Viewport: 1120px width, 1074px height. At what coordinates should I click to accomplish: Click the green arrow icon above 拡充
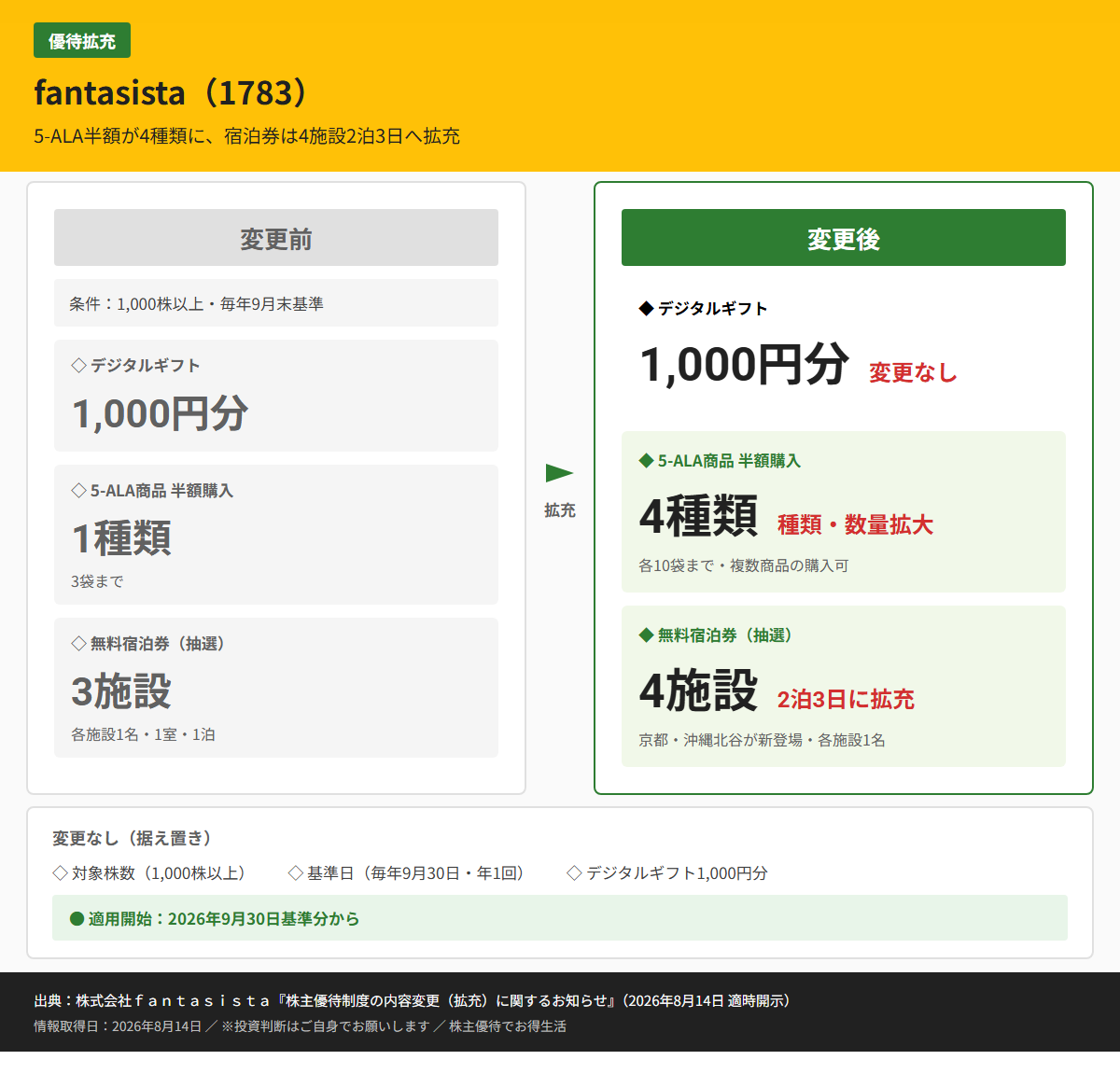[x=559, y=473]
